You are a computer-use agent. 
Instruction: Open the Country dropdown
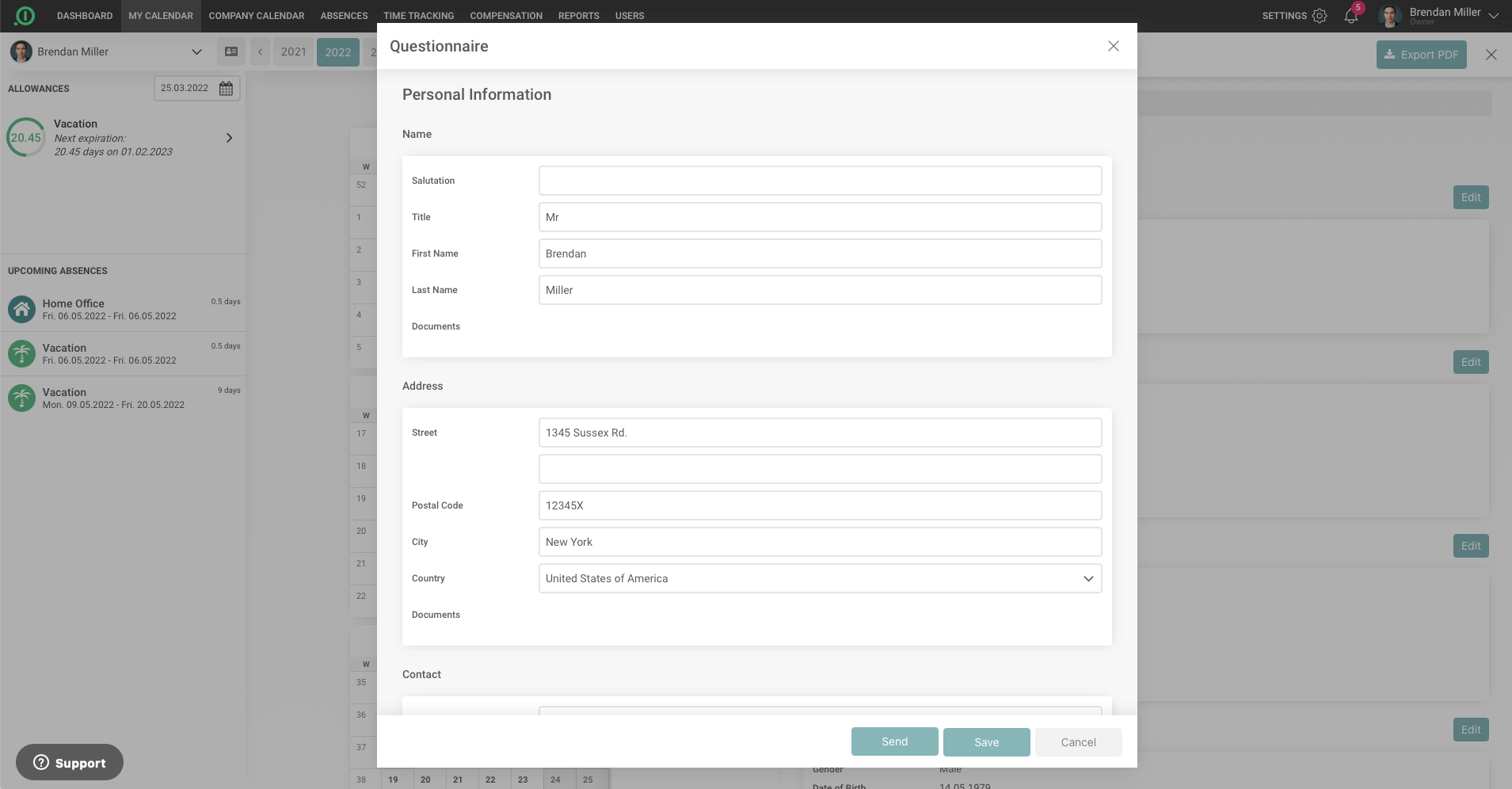[x=820, y=578]
